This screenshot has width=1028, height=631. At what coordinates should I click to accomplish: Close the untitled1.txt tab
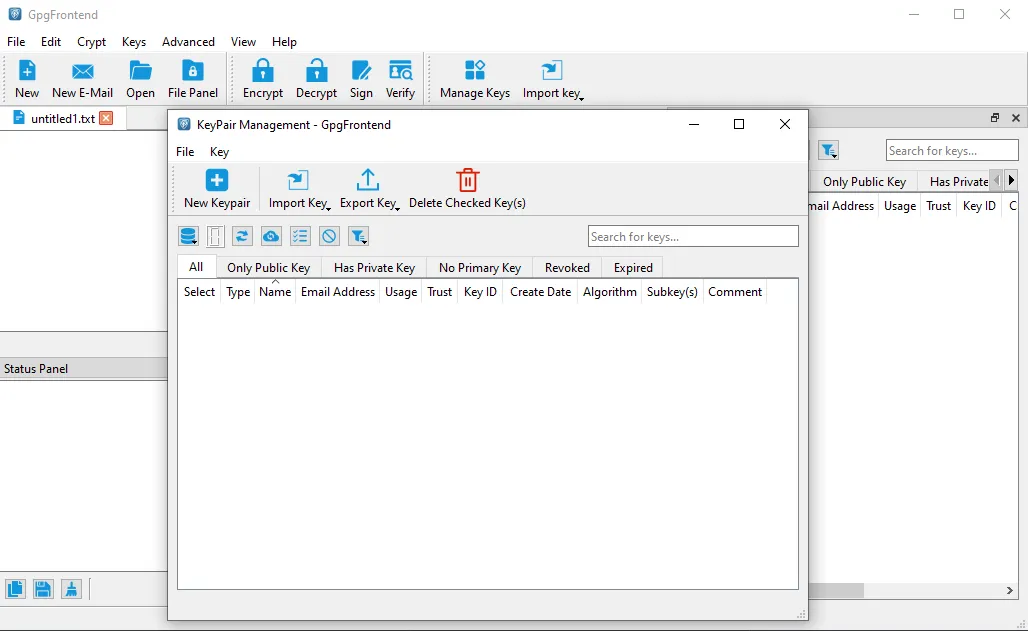pyautogui.click(x=106, y=118)
